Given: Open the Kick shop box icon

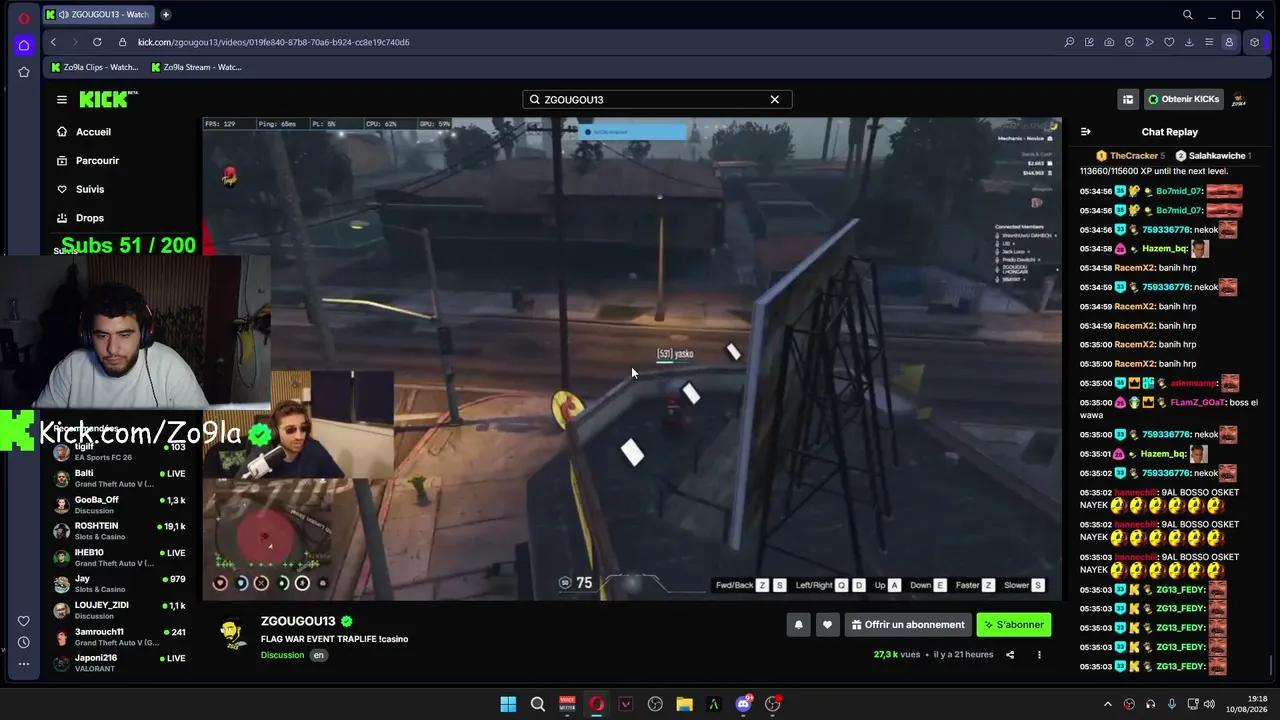Looking at the screenshot, I should (1128, 99).
